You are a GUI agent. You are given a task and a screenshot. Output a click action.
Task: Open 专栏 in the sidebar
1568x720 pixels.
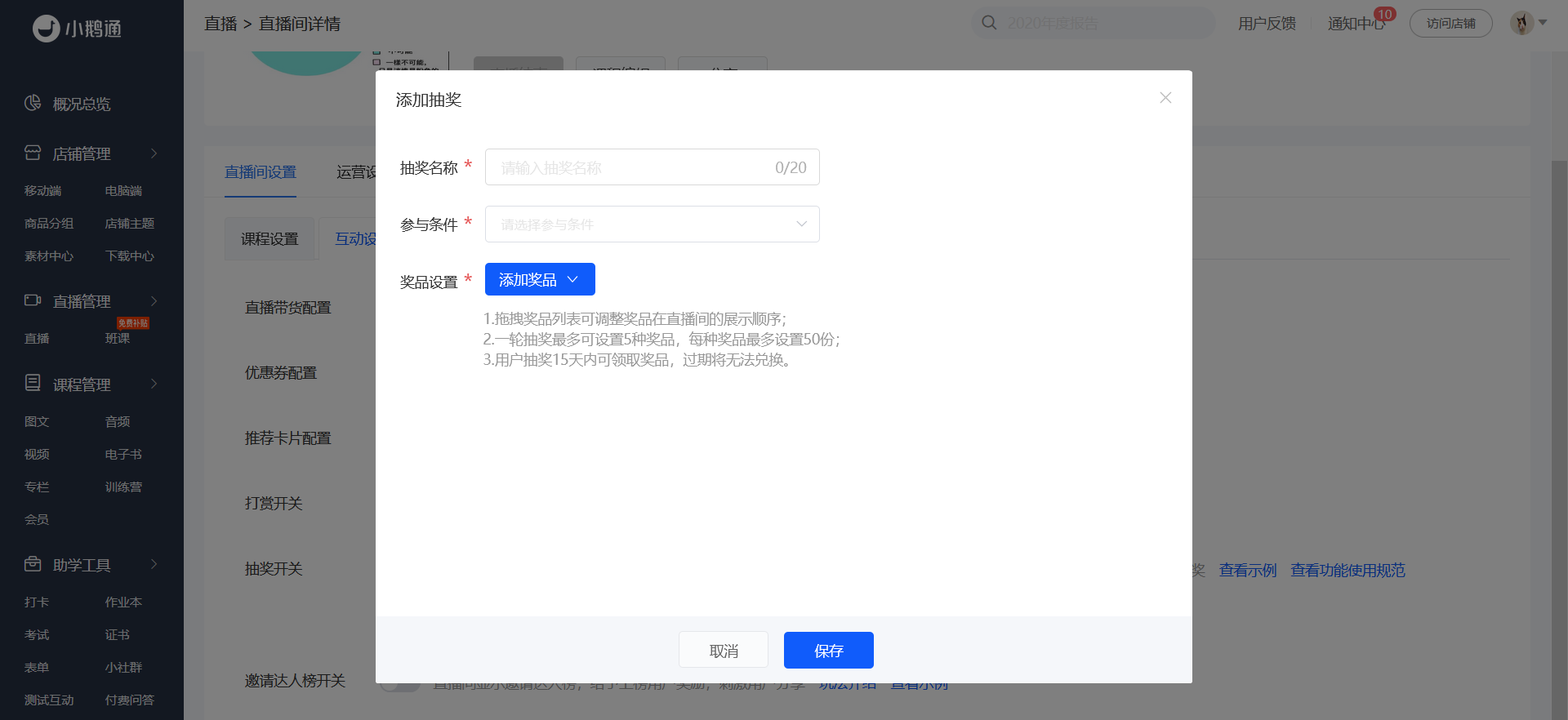click(x=37, y=487)
